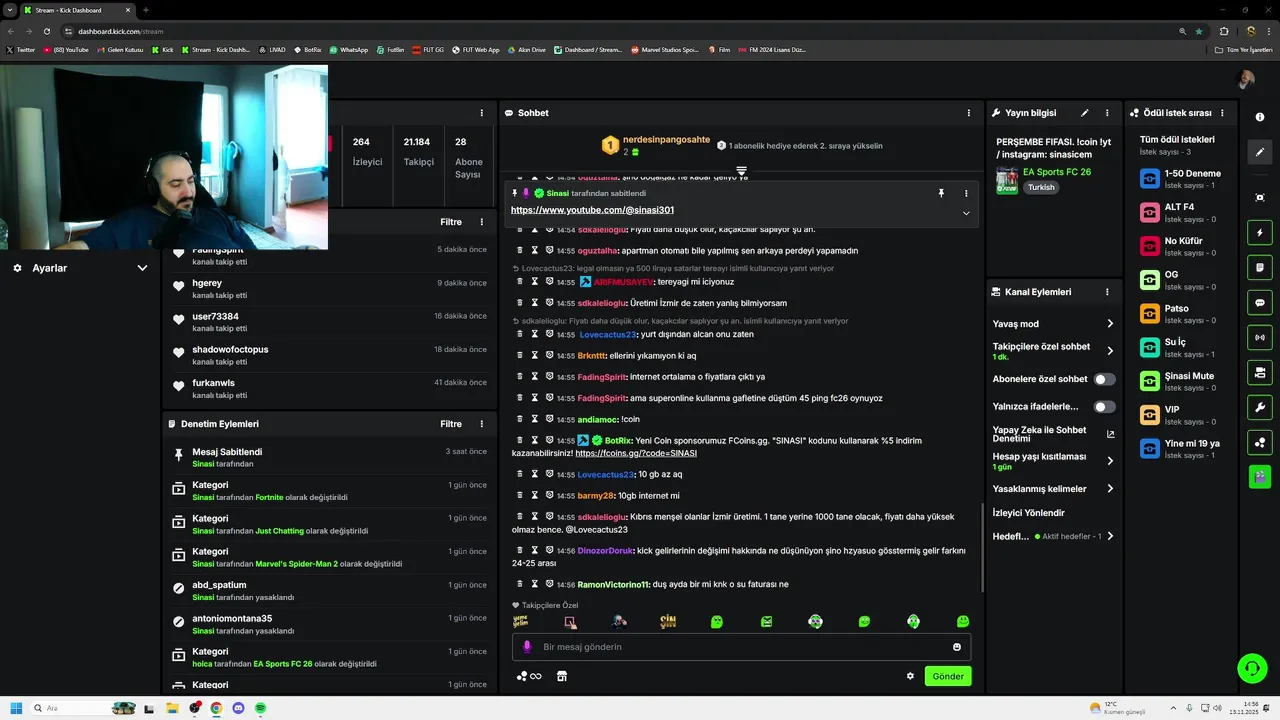Viewport: 1280px width, 720px height.
Task: Click the chat panel scrollbar
Action: click(x=982, y=545)
